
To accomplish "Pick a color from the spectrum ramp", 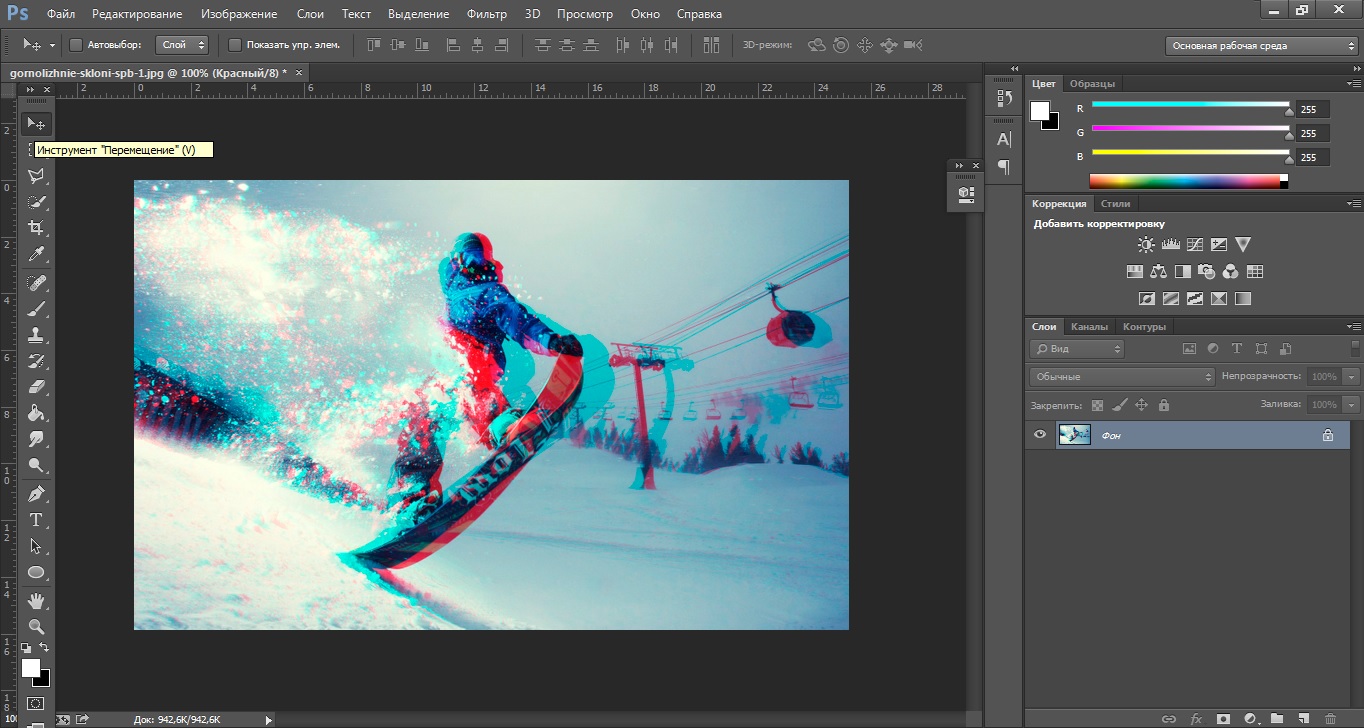I will click(x=1188, y=181).
